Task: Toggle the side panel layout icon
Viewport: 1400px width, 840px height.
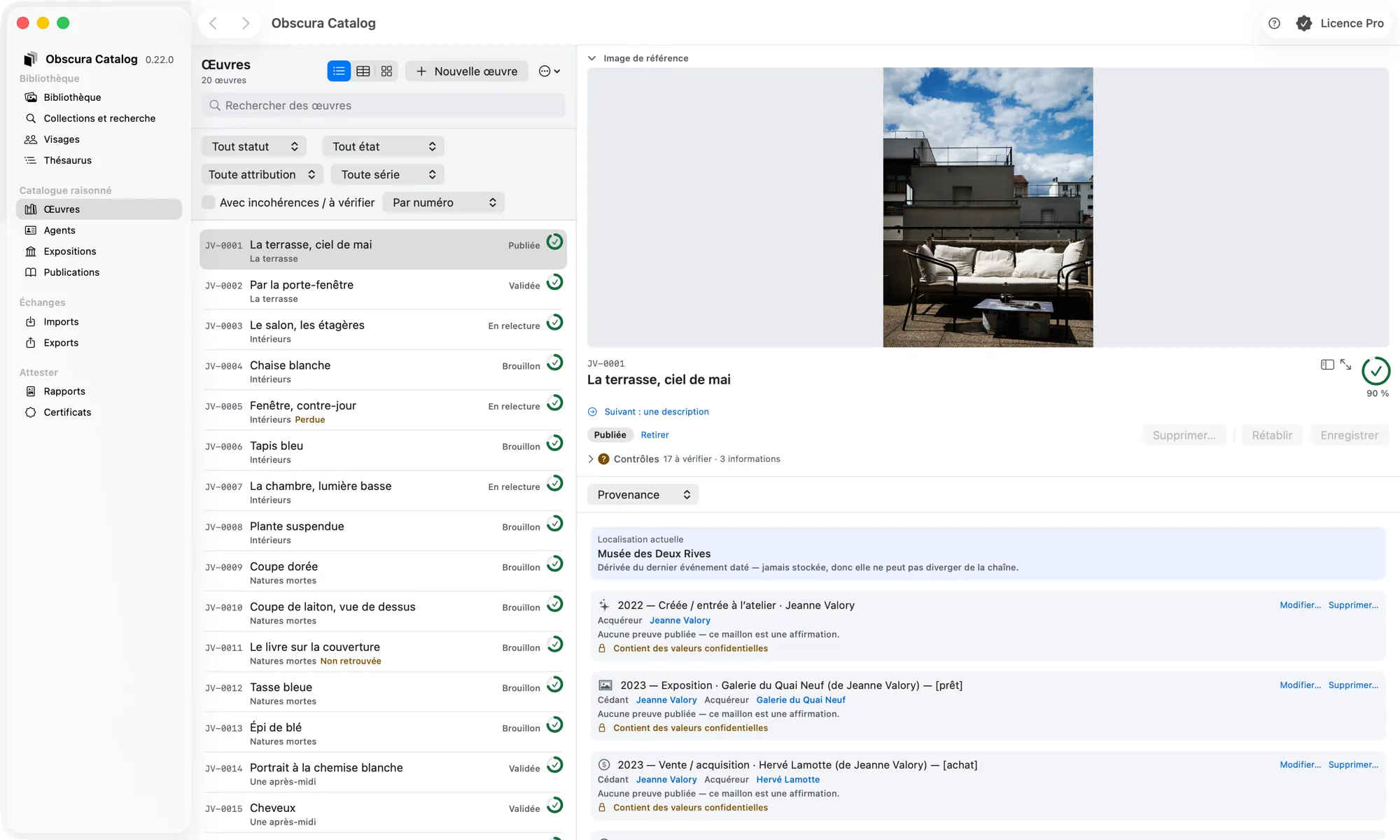Action: 1327,365
